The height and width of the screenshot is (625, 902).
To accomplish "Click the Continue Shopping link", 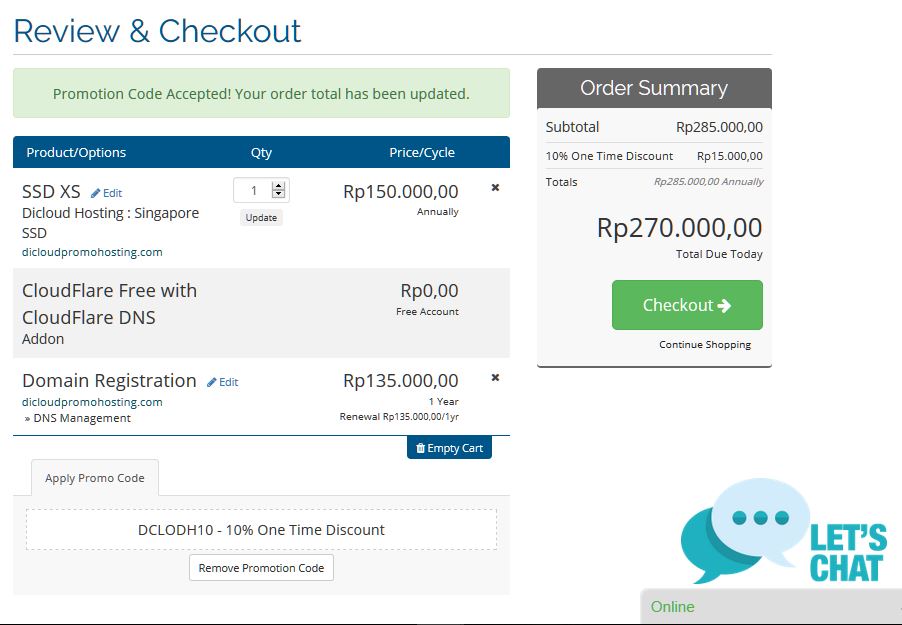I will coord(705,345).
